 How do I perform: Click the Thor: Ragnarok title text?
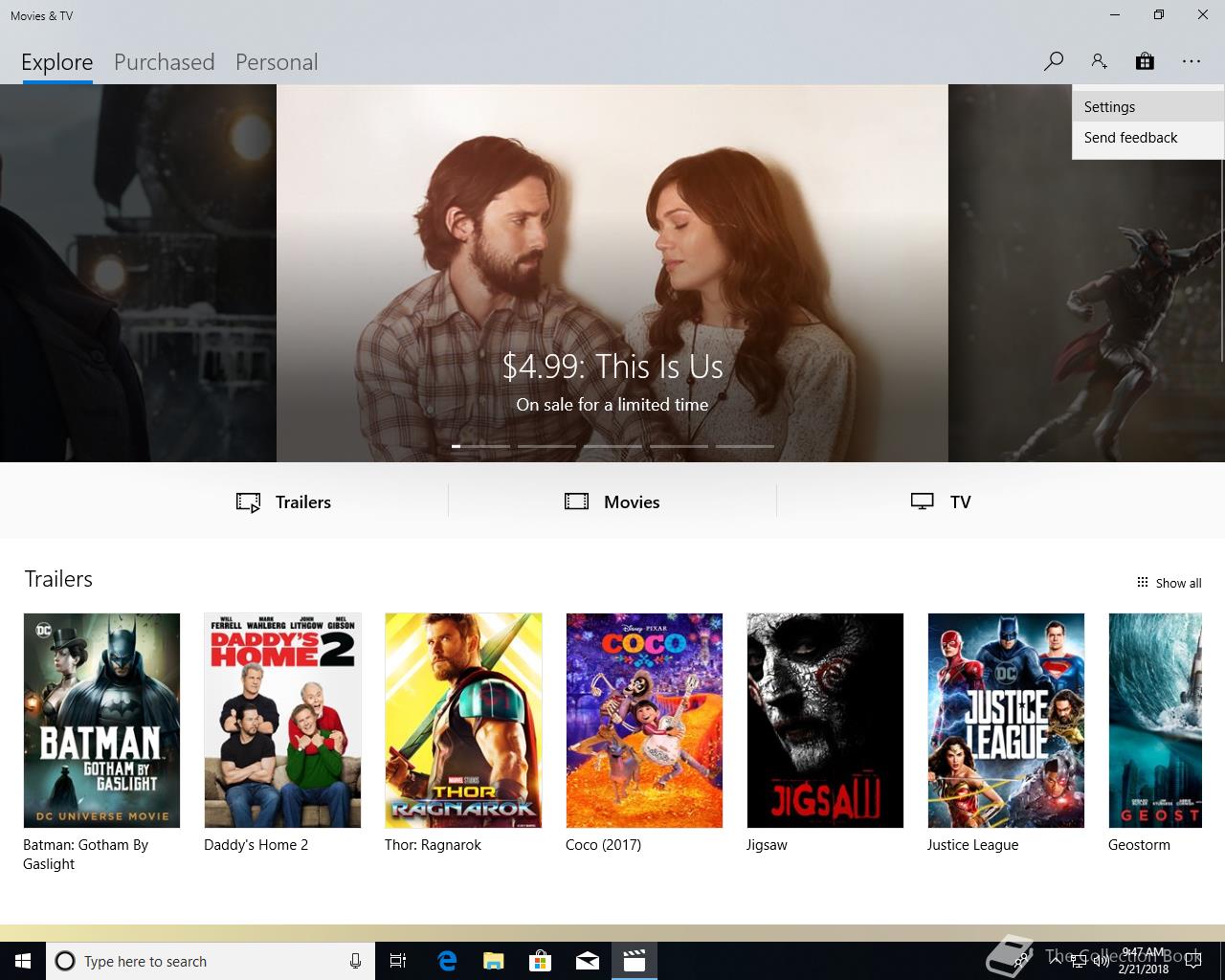433,845
